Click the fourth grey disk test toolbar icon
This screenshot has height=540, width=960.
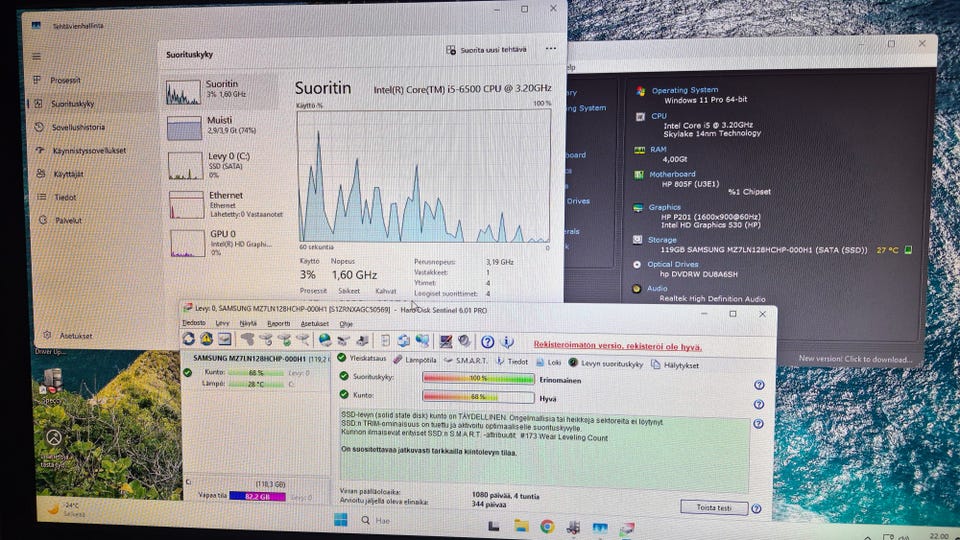tap(303, 339)
